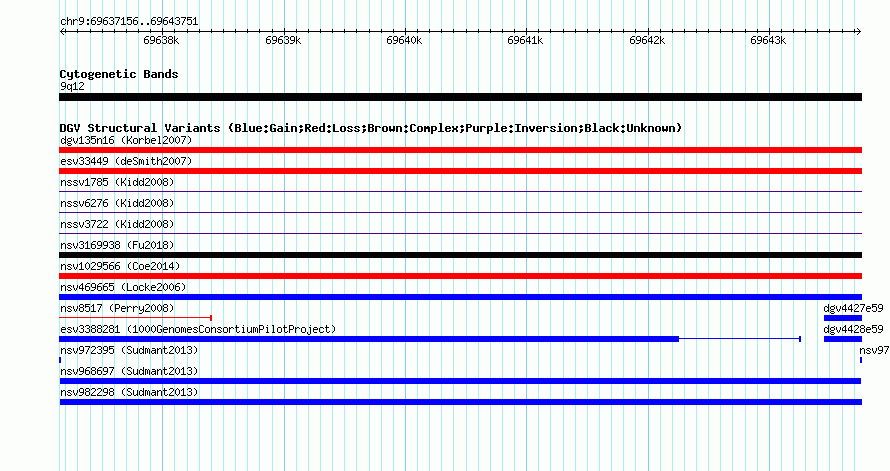Select the thick blue esv3388281 gain bar
890x471 pixels.
point(369,339)
